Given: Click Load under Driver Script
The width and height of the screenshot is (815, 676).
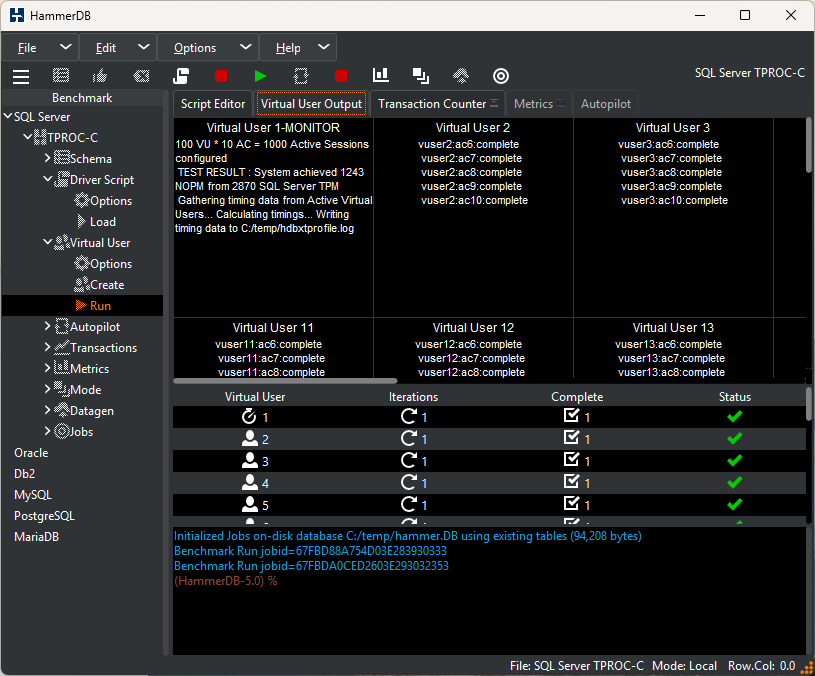Looking at the screenshot, I should 103,222.
